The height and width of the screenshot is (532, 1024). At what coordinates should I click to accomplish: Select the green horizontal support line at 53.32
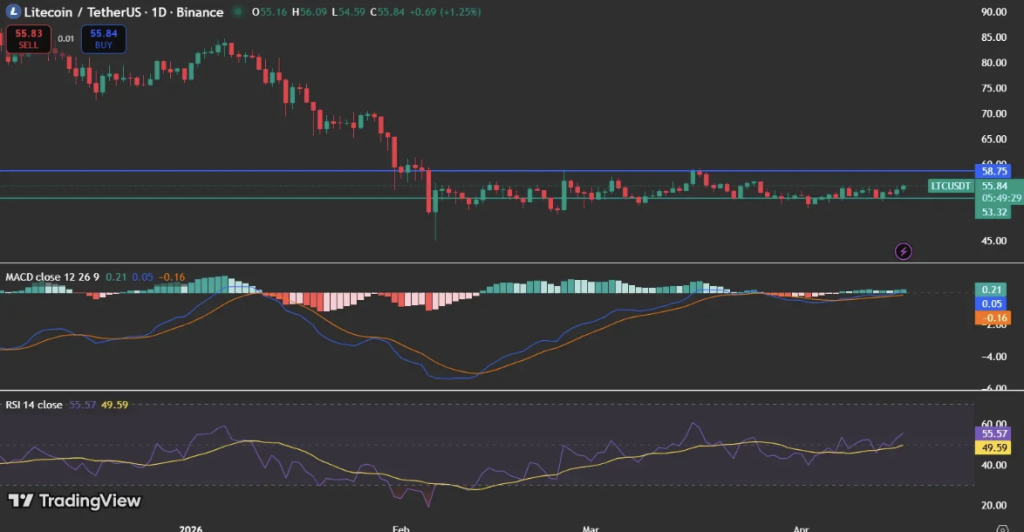487,198
